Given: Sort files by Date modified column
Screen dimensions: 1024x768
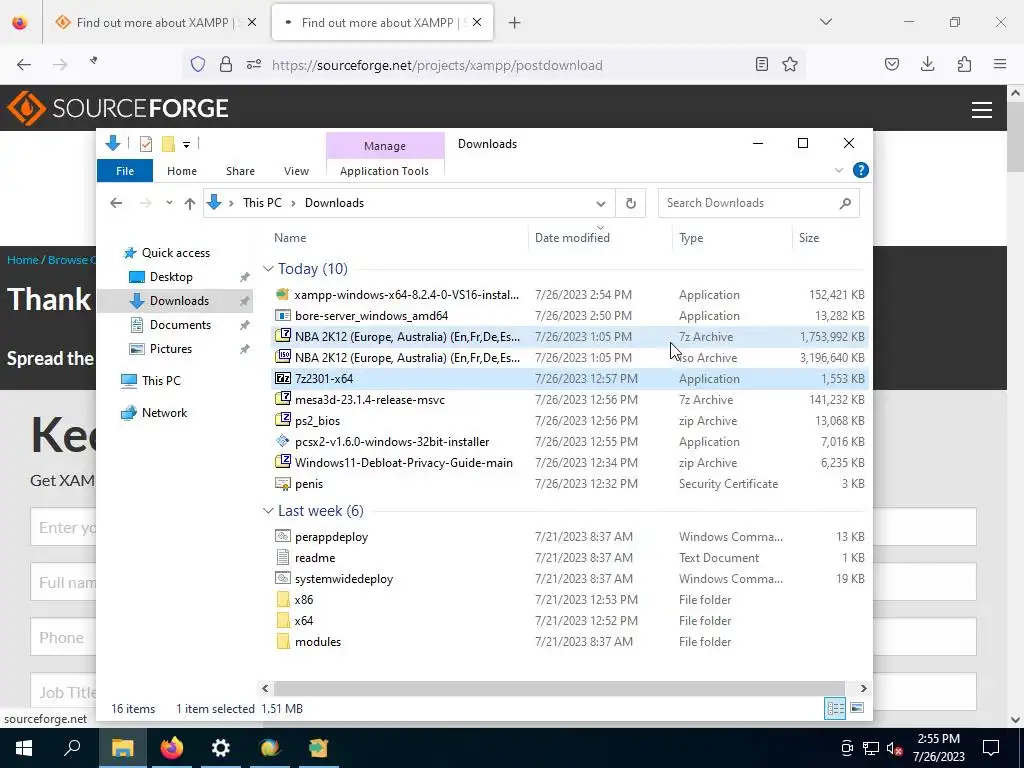Looking at the screenshot, I should pyautogui.click(x=572, y=238).
